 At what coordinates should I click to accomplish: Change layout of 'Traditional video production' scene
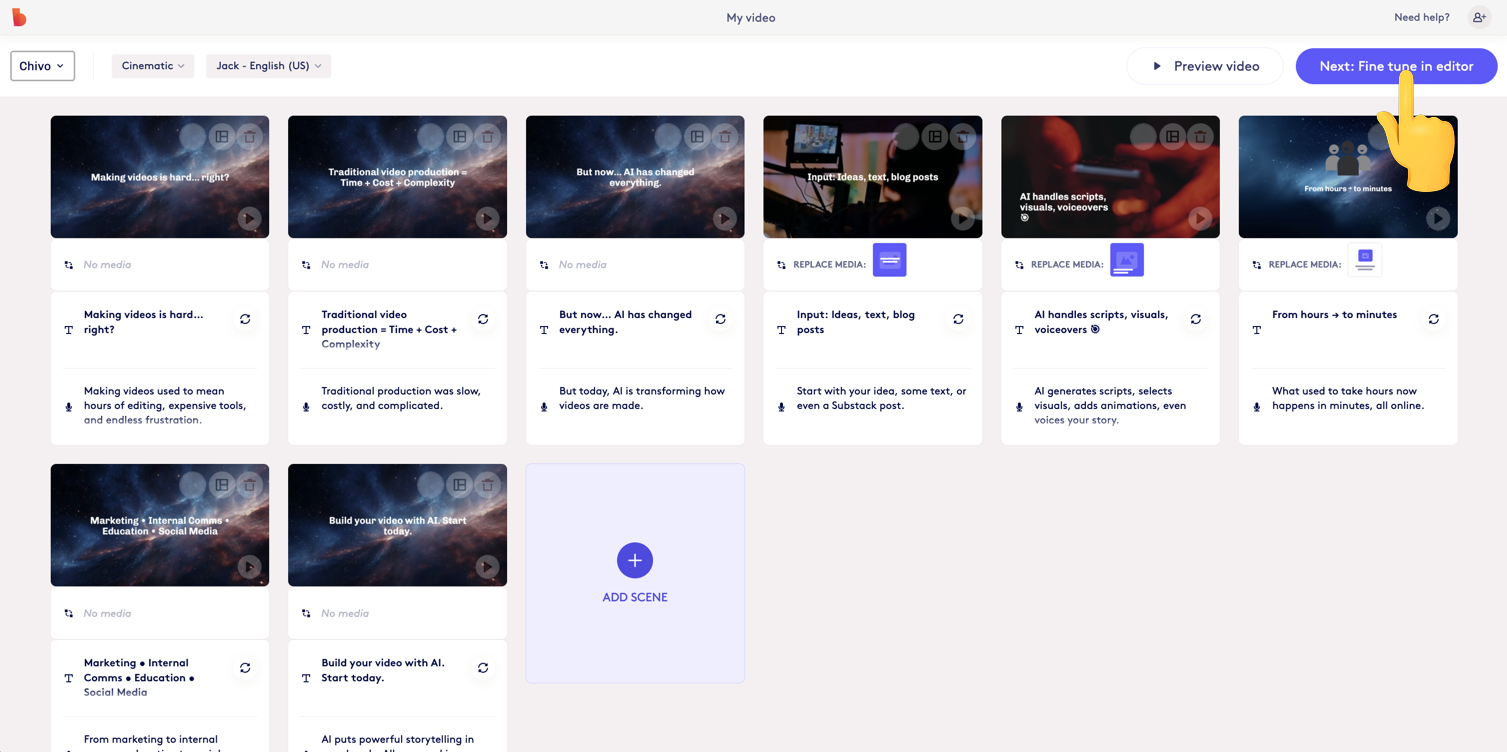(x=460, y=136)
